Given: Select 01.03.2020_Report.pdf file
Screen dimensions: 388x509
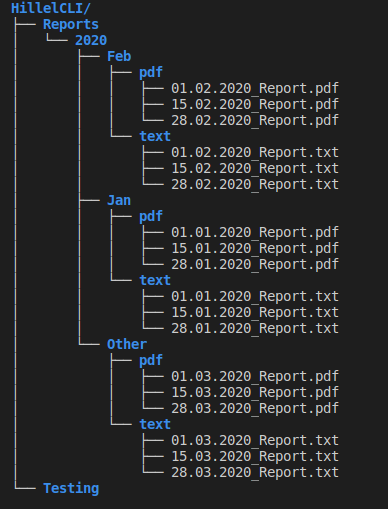Looking at the screenshot, I should click(x=255, y=377).
